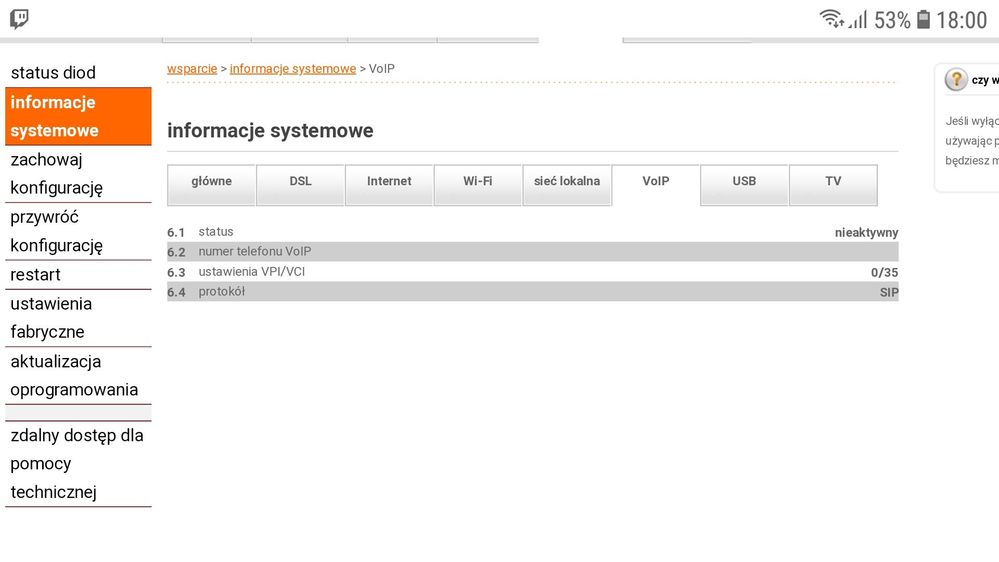Open ustawienia fabryczne sidebar item
The width and height of the screenshot is (999, 562).
pos(78,318)
